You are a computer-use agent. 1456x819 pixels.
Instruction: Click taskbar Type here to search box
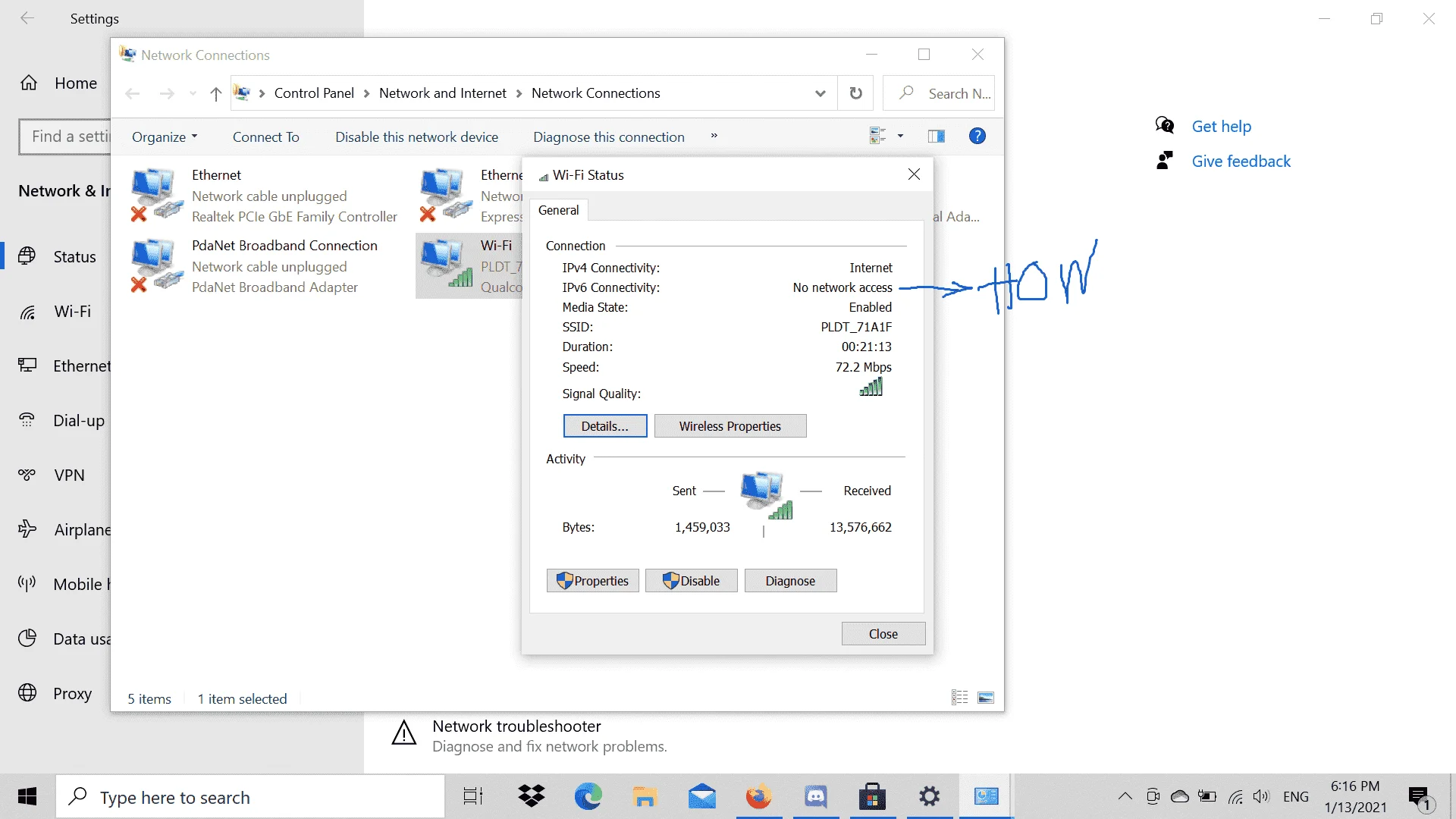pos(250,797)
